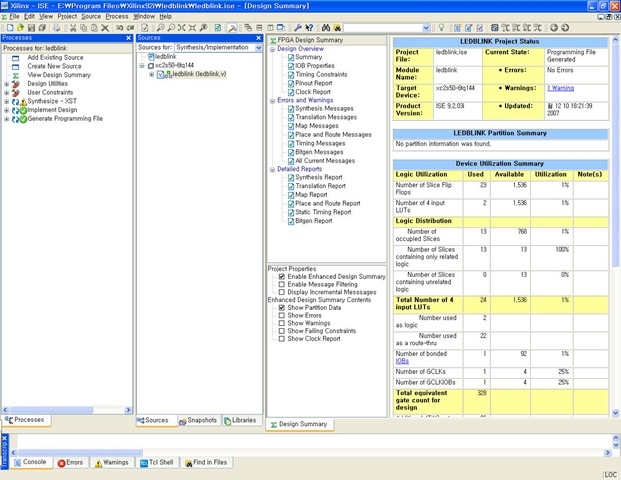
Task: Click the lightbulb tips icon
Action: [x=441, y=27]
